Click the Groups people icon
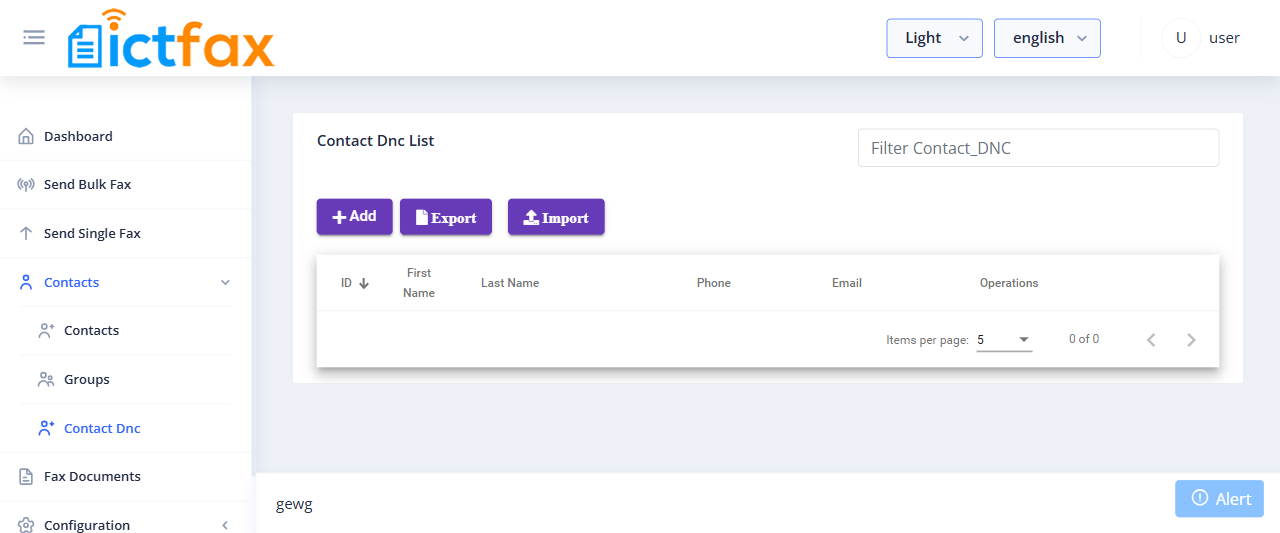 [x=46, y=379]
